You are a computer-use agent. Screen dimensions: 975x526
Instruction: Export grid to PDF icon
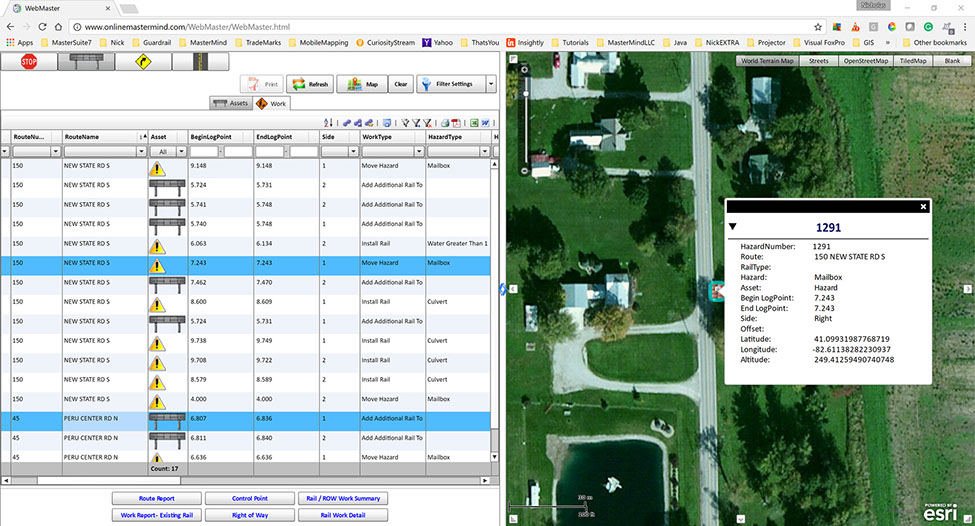(455, 123)
